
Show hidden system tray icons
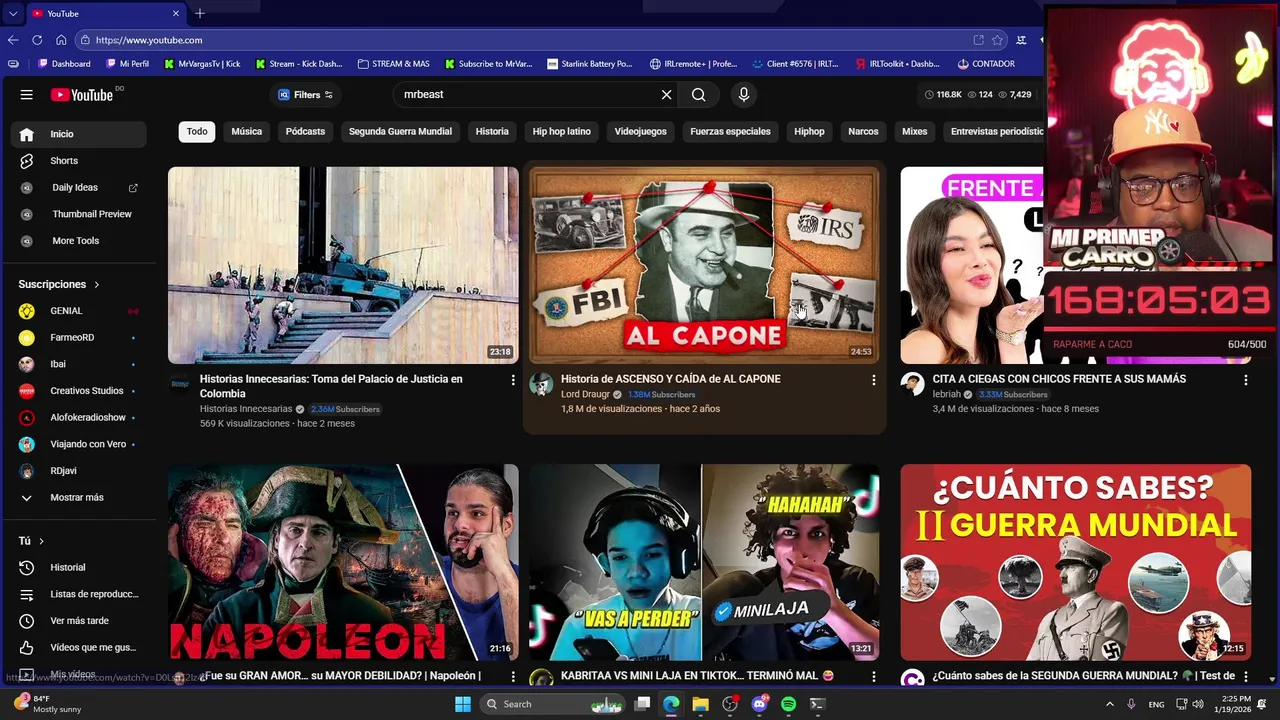[x=1109, y=704]
